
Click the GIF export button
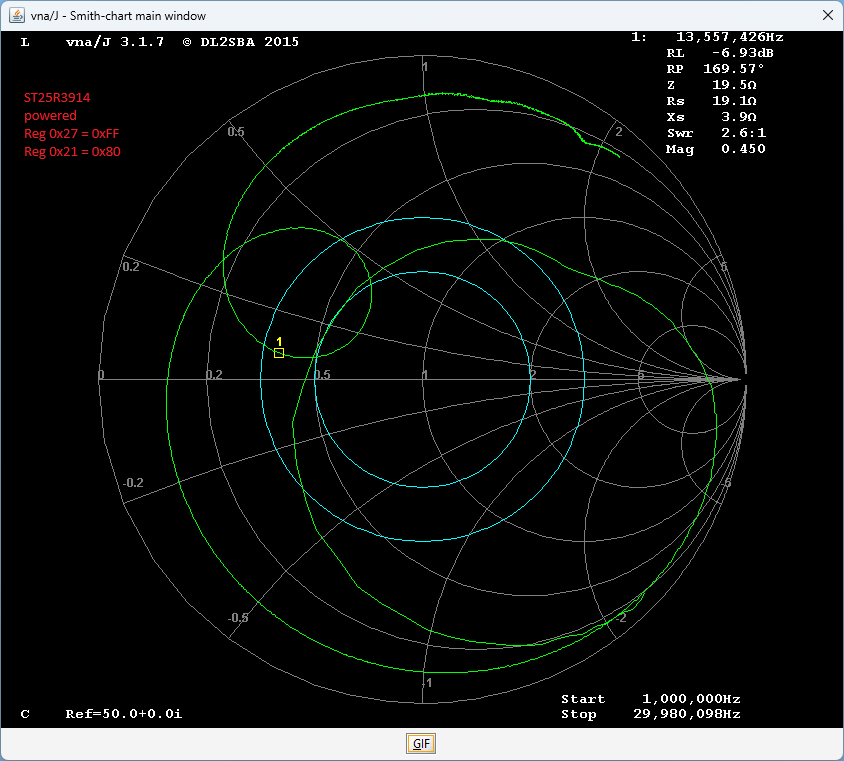[x=420, y=743]
